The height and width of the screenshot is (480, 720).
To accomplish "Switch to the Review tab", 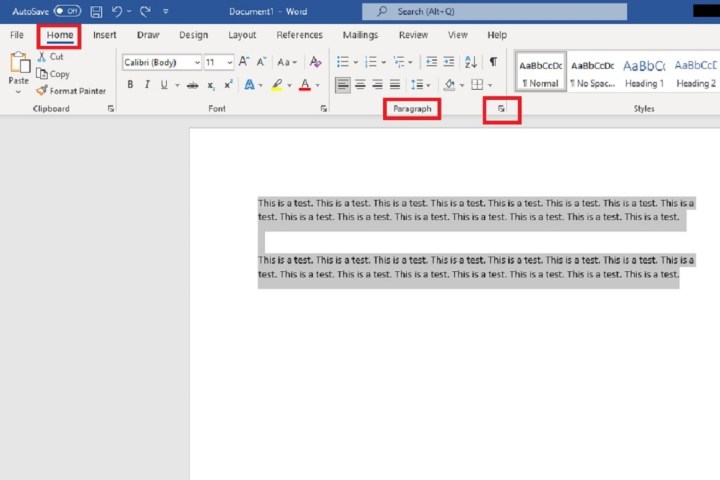I will click(x=413, y=35).
